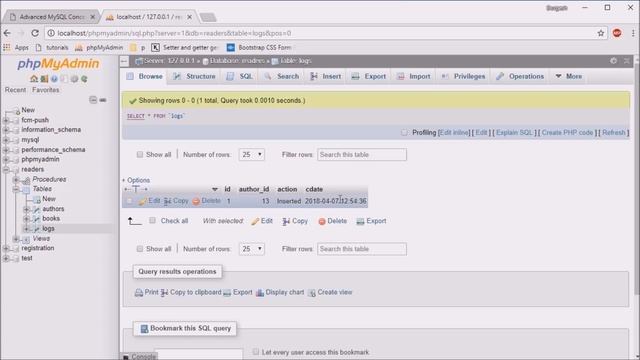Click the Copy icon in row 1
Image resolution: width=640 pixels, height=360 pixels.
pos(167,201)
